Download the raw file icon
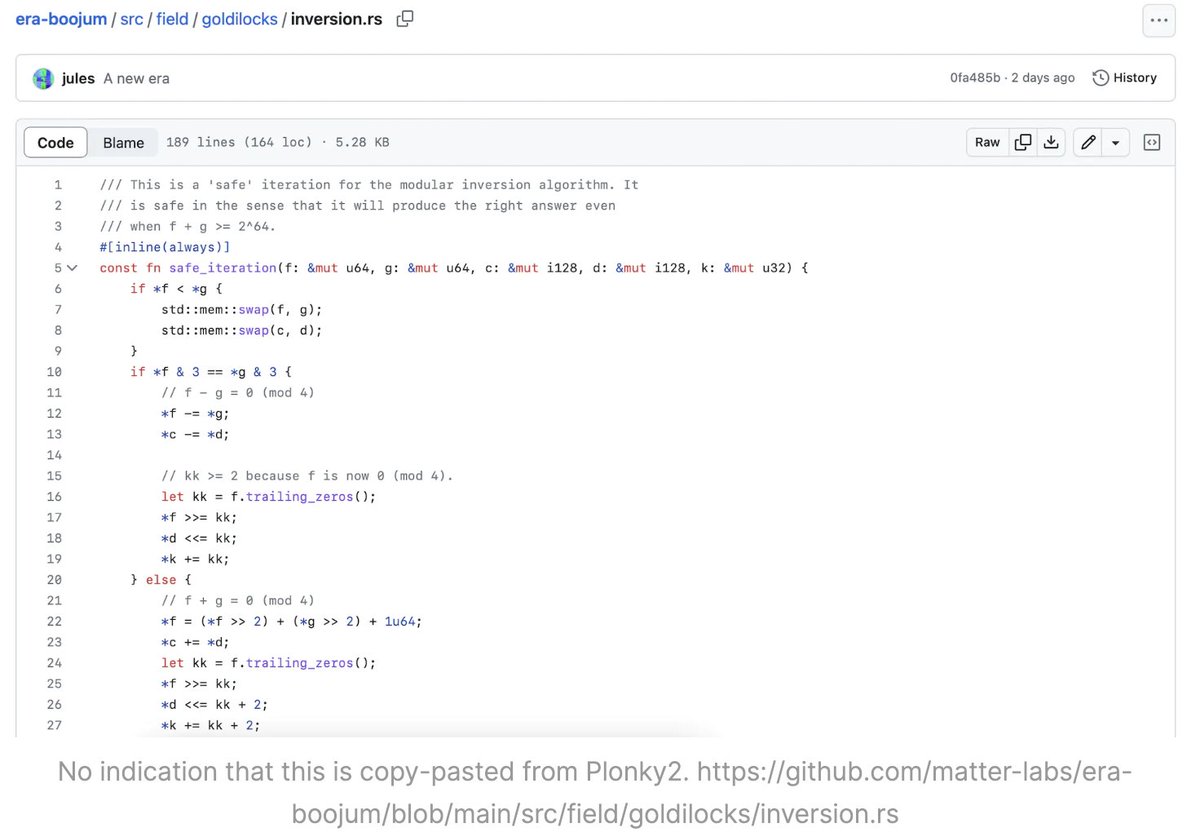1200x832 pixels. click(1051, 142)
